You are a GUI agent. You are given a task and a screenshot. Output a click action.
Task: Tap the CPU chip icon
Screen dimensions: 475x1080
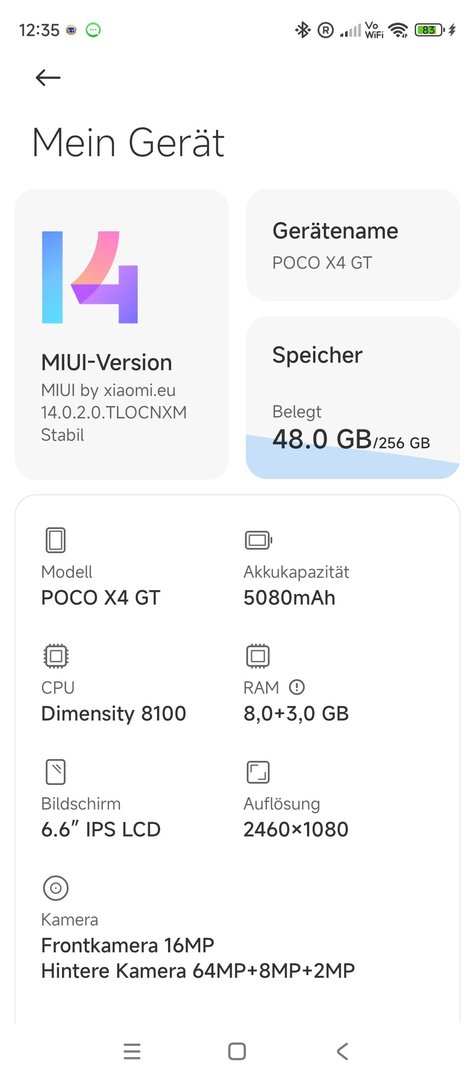coord(55,656)
